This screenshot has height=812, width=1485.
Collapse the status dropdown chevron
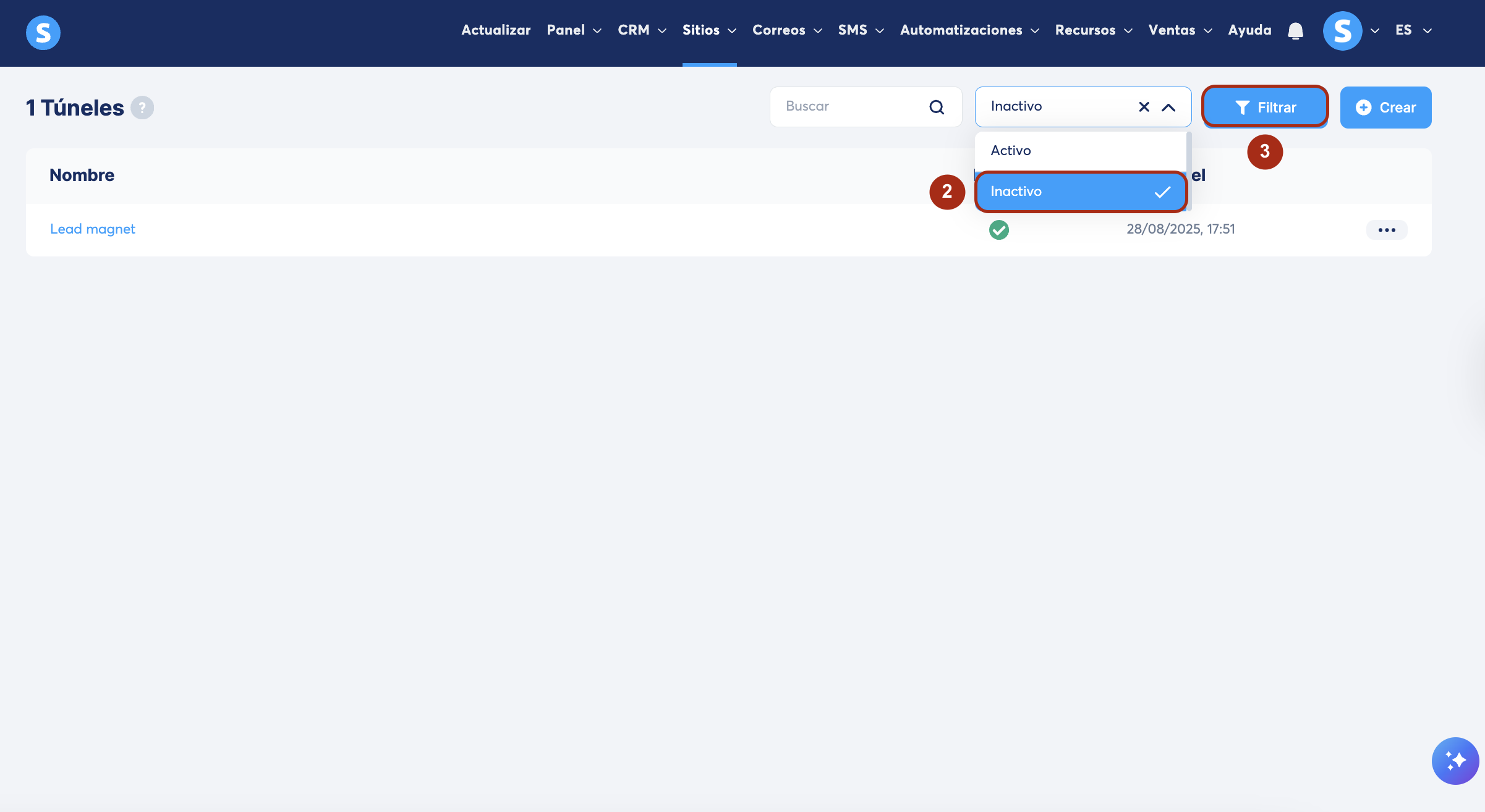pos(1168,107)
